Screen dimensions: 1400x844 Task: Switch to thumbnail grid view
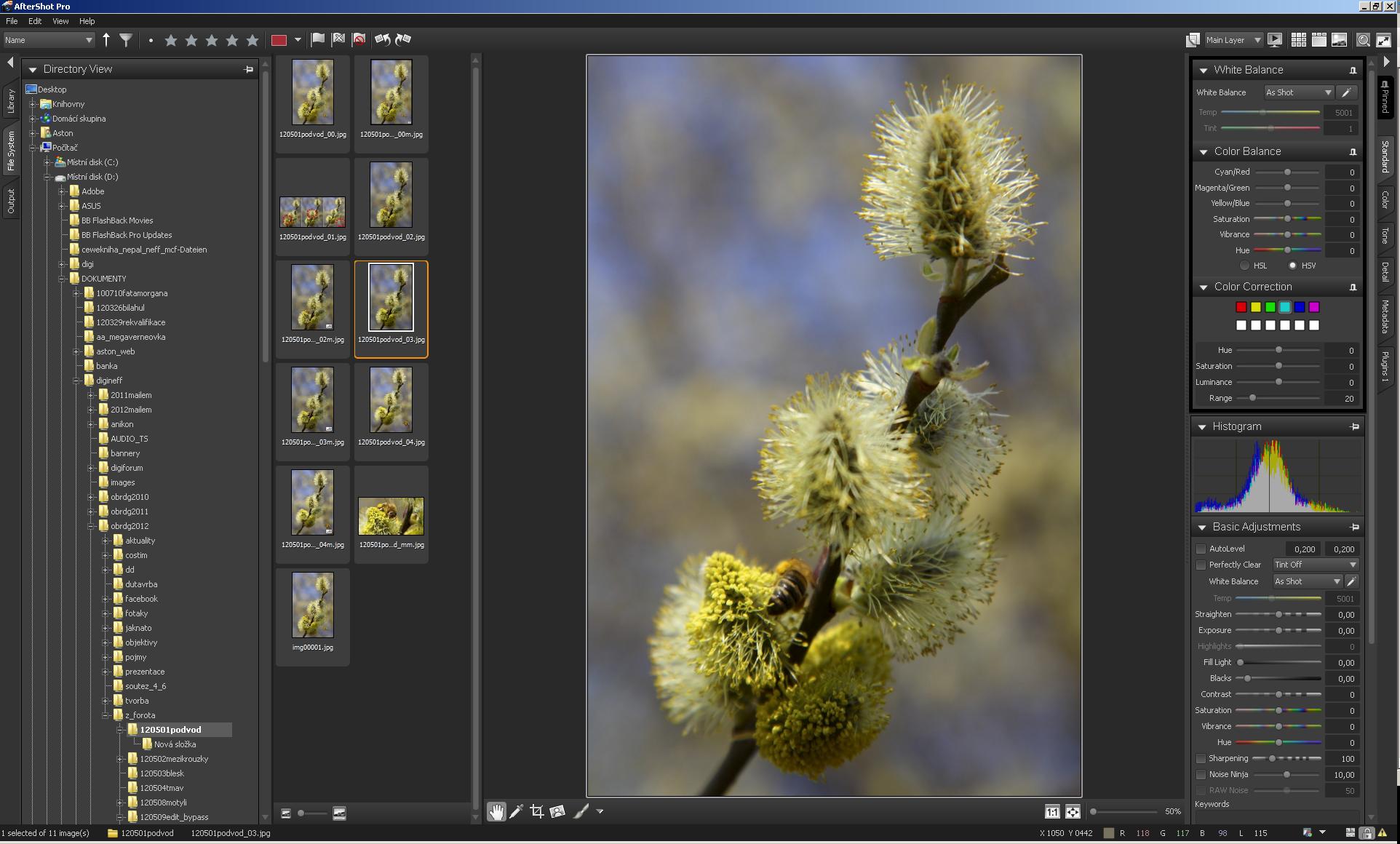tap(1298, 40)
